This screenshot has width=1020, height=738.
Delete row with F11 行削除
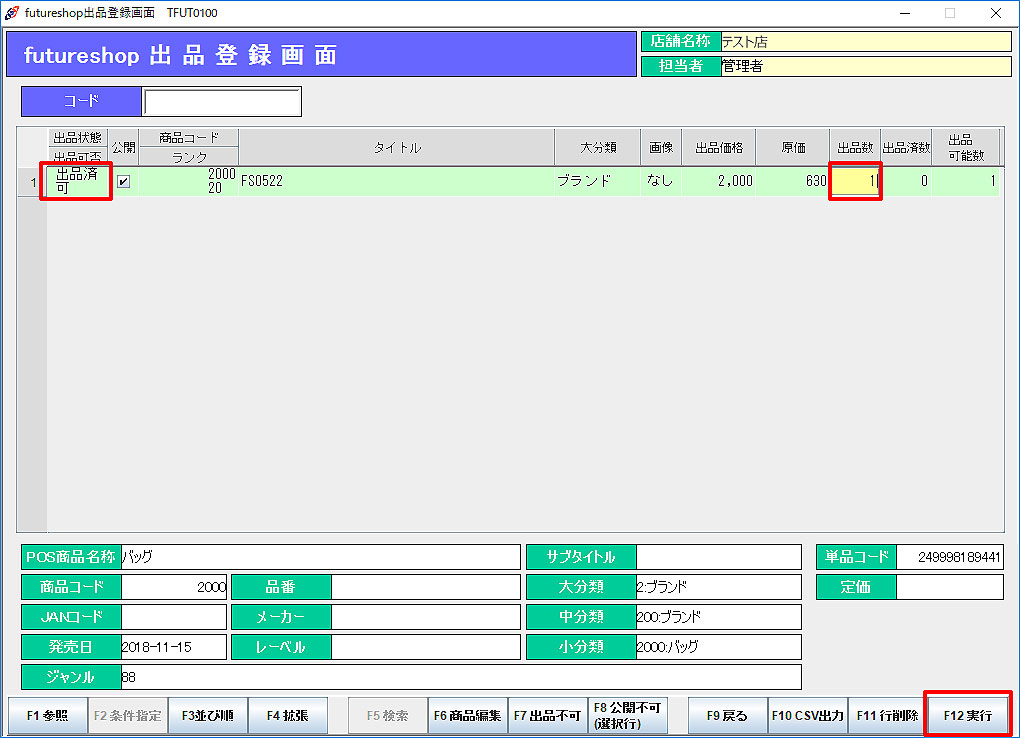tap(887, 716)
